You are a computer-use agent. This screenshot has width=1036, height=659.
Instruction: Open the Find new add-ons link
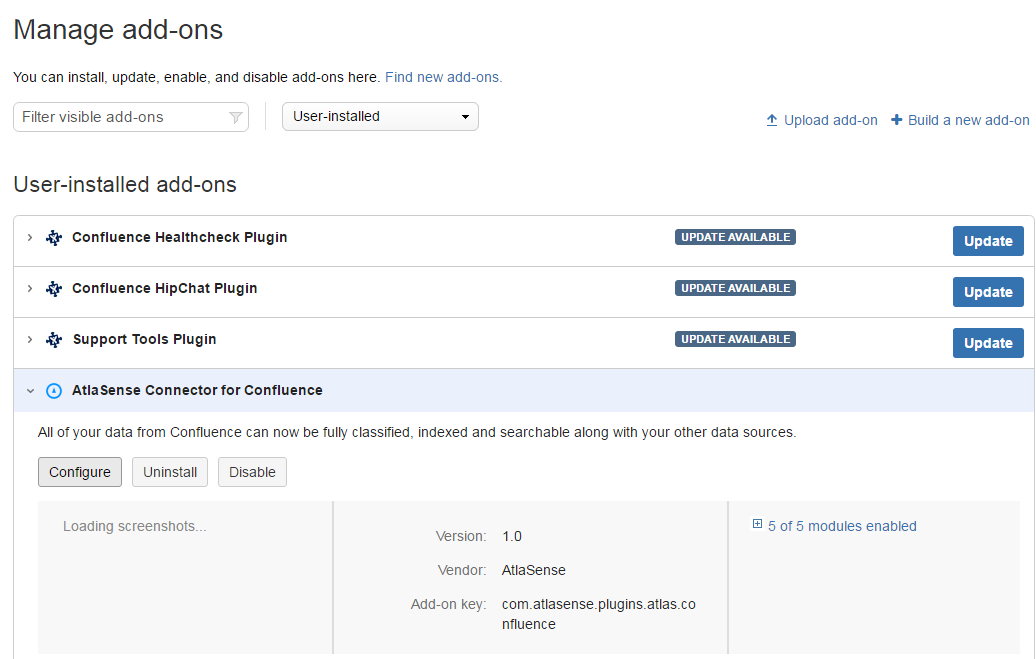pos(443,77)
